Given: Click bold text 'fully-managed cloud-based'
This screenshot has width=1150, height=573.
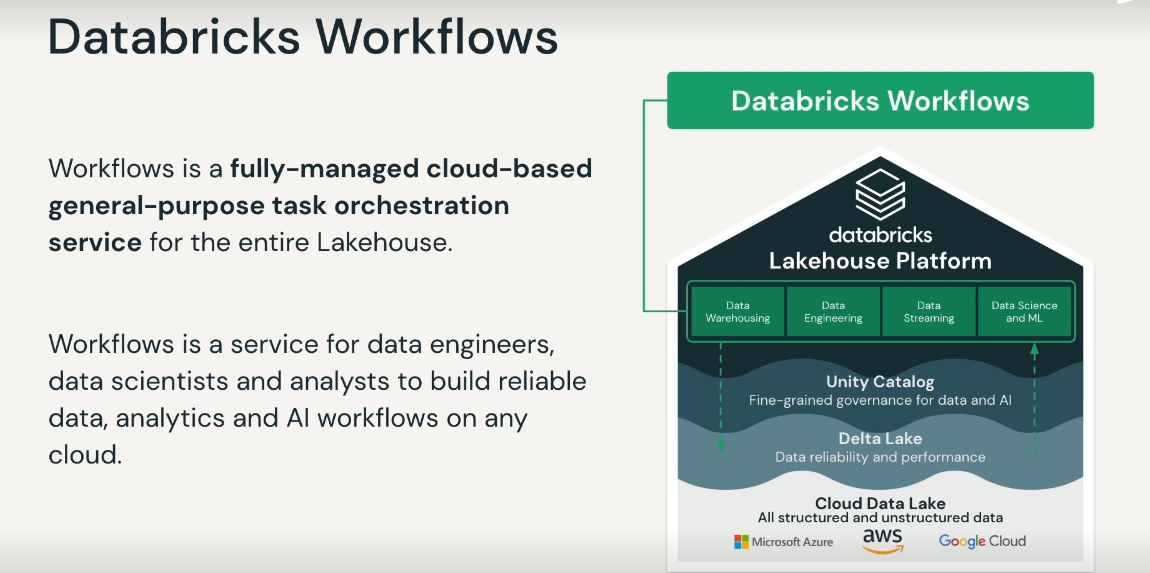Looking at the screenshot, I should (411, 169).
